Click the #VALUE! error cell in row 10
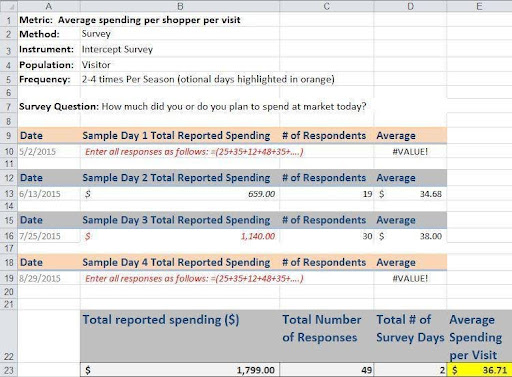Screen dimensions: 512x377 pyautogui.click(x=410, y=151)
